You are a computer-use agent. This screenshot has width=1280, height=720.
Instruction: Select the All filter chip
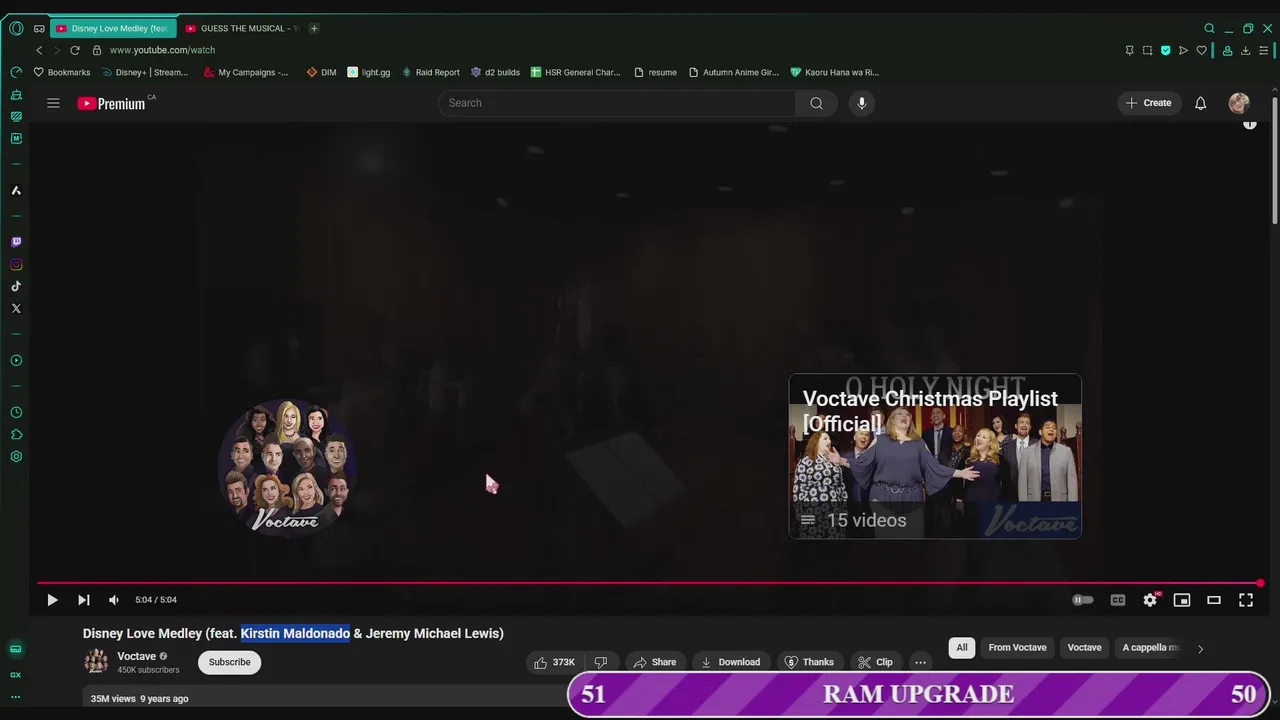click(x=962, y=648)
